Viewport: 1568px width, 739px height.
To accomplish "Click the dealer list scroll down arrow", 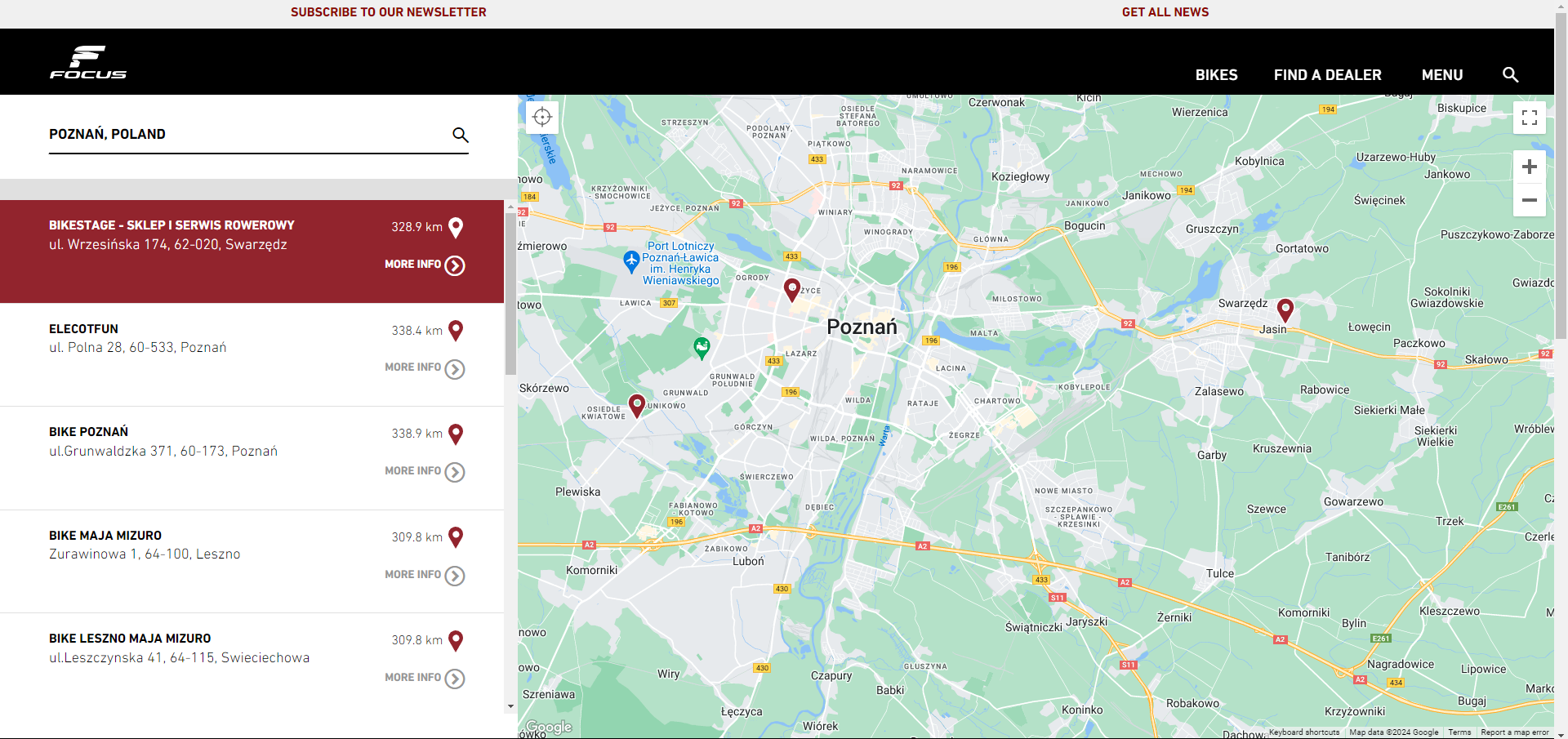I will tap(510, 707).
